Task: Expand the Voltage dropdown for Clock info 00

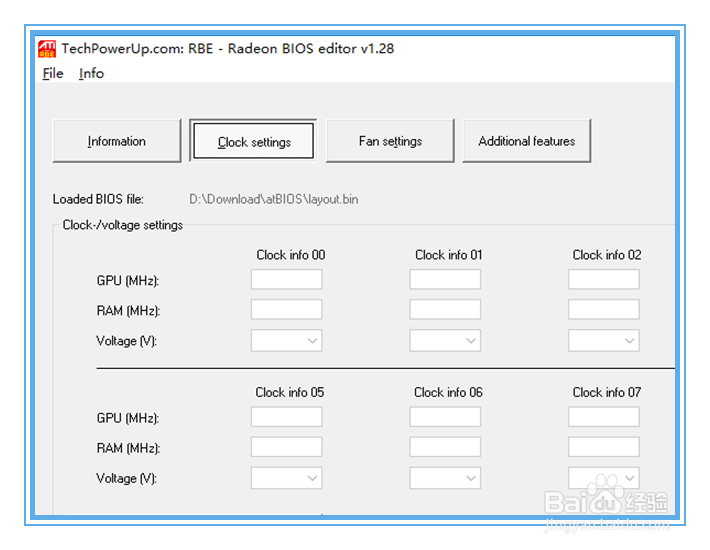Action: [287, 340]
